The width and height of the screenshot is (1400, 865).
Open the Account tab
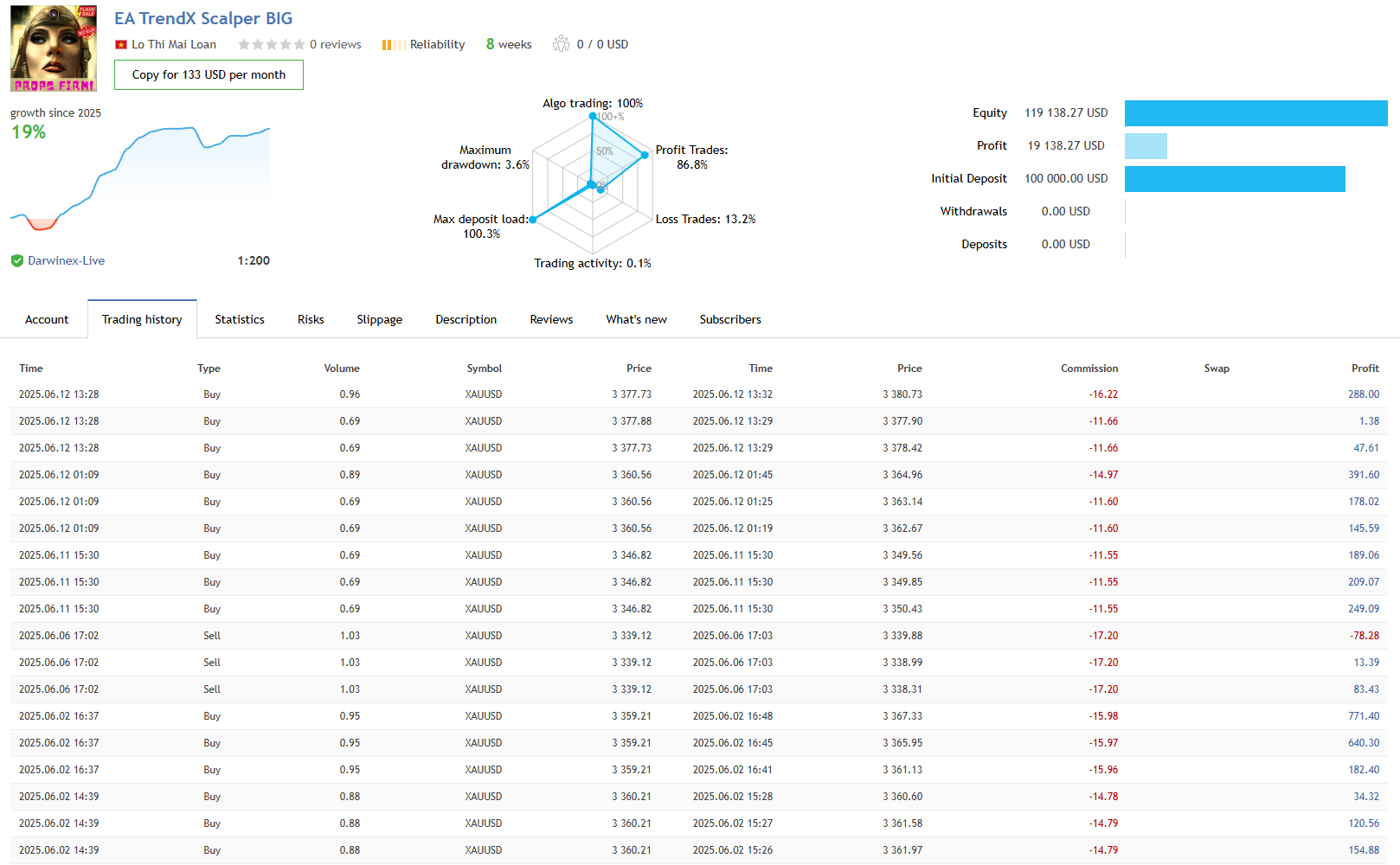pyautogui.click(x=47, y=319)
